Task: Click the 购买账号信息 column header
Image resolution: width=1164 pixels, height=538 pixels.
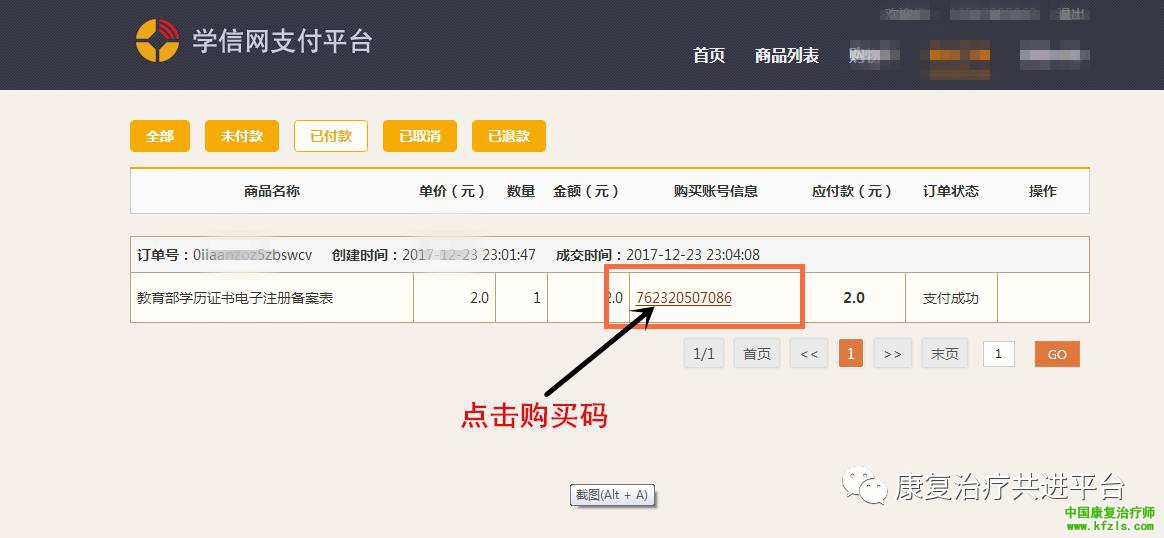Action: click(716, 191)
